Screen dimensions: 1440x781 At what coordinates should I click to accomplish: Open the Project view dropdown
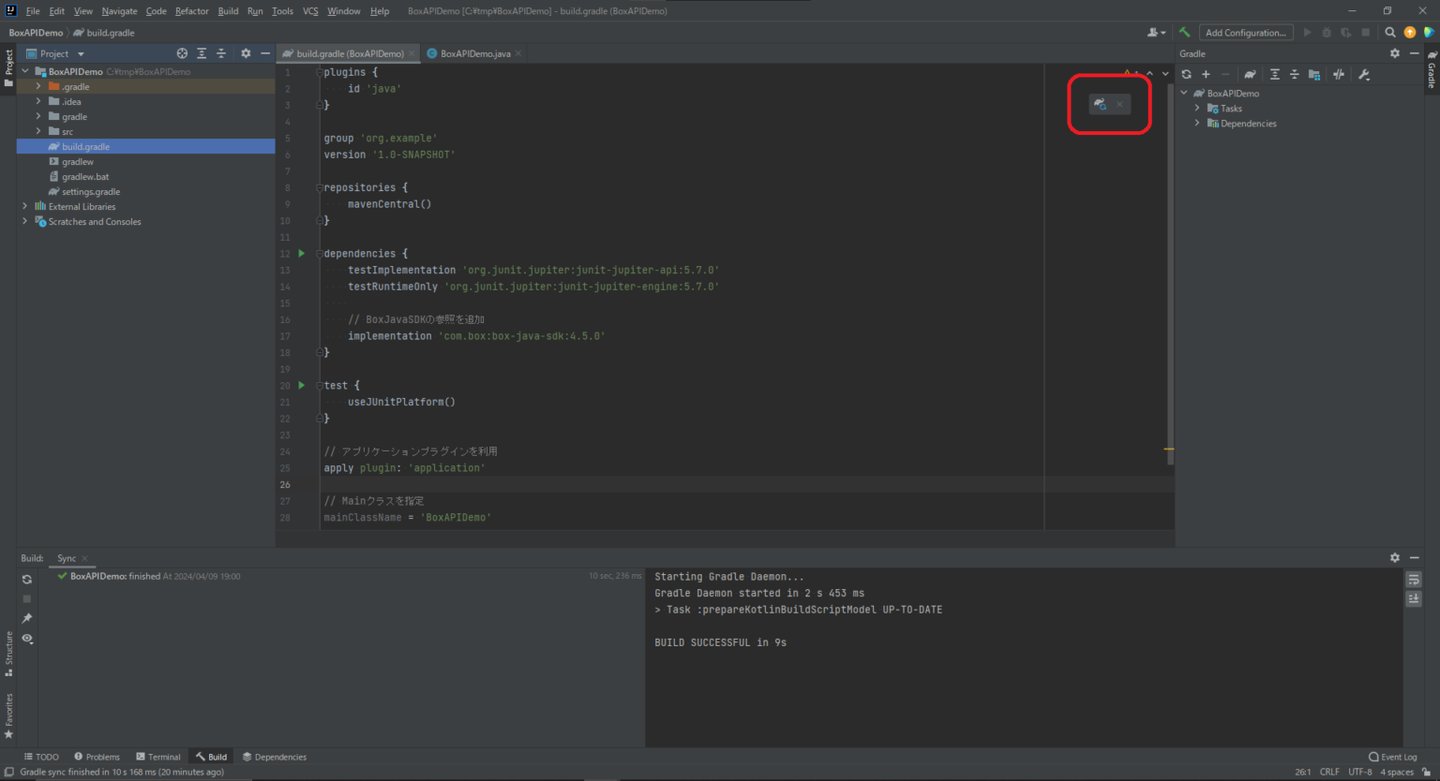coord(81,54)
